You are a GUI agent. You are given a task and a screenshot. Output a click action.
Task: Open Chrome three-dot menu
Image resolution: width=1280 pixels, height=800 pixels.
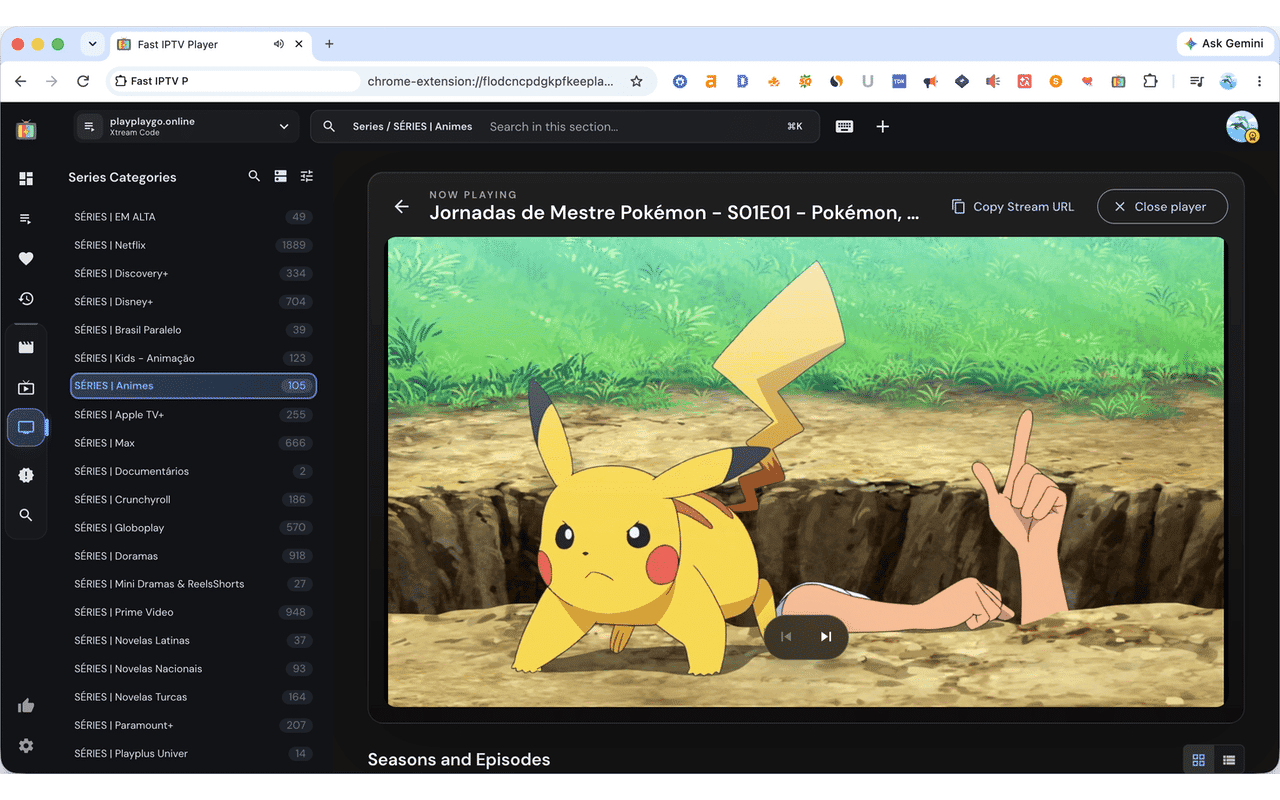[x=1259, y=81]
